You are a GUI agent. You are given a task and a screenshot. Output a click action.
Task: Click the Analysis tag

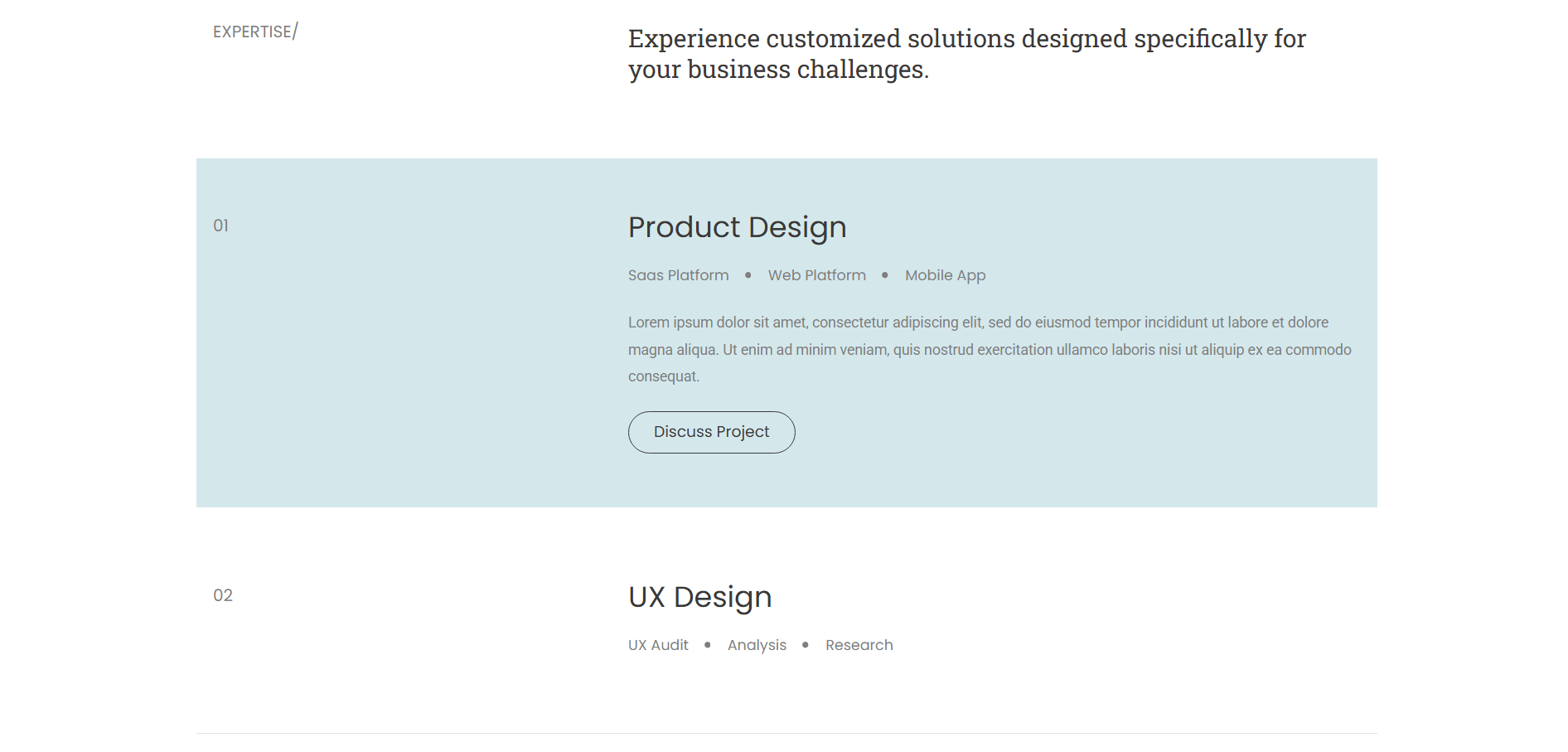click(757, 645)
